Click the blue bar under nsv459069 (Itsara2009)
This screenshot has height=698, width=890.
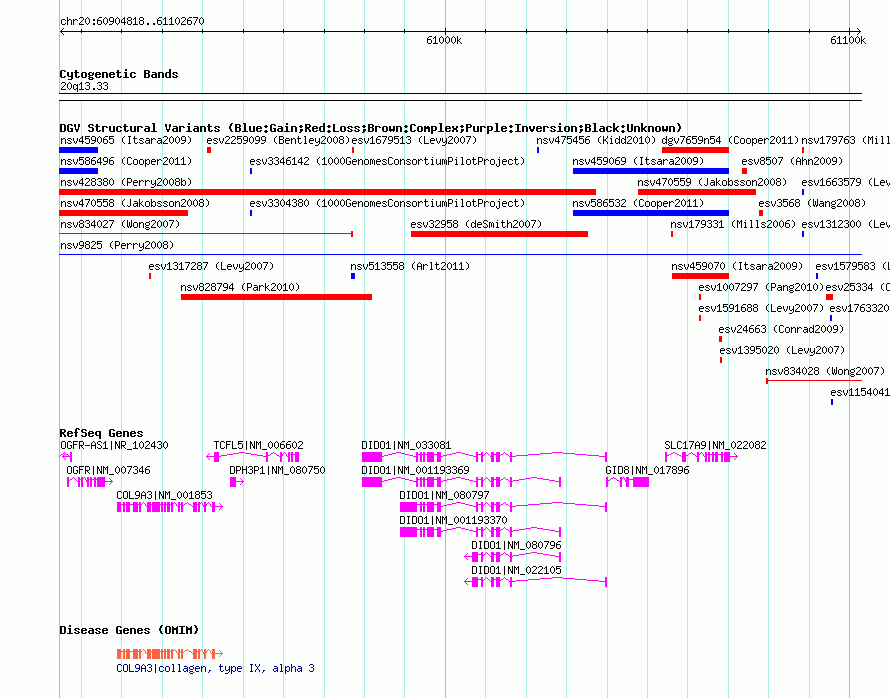(x=651, y=171)
